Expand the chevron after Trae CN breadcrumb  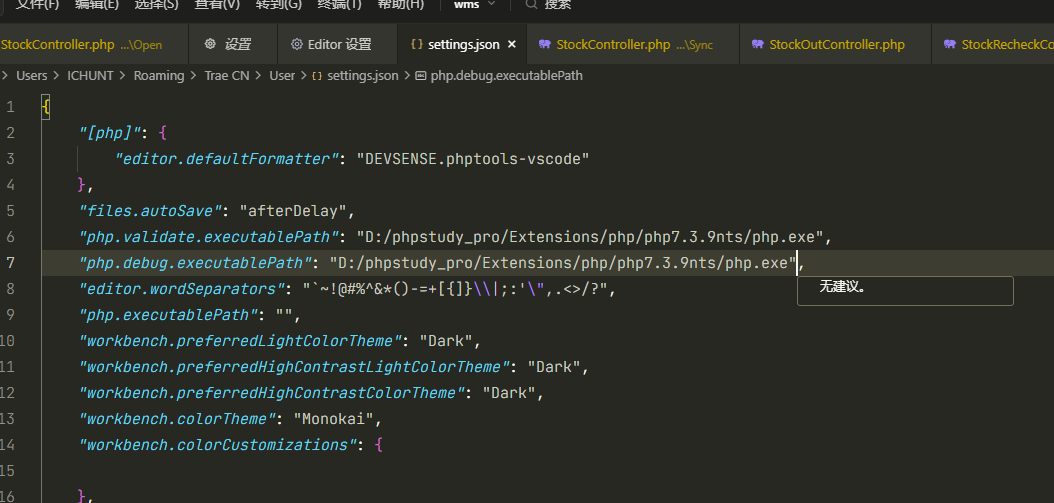tap(259, 75)
